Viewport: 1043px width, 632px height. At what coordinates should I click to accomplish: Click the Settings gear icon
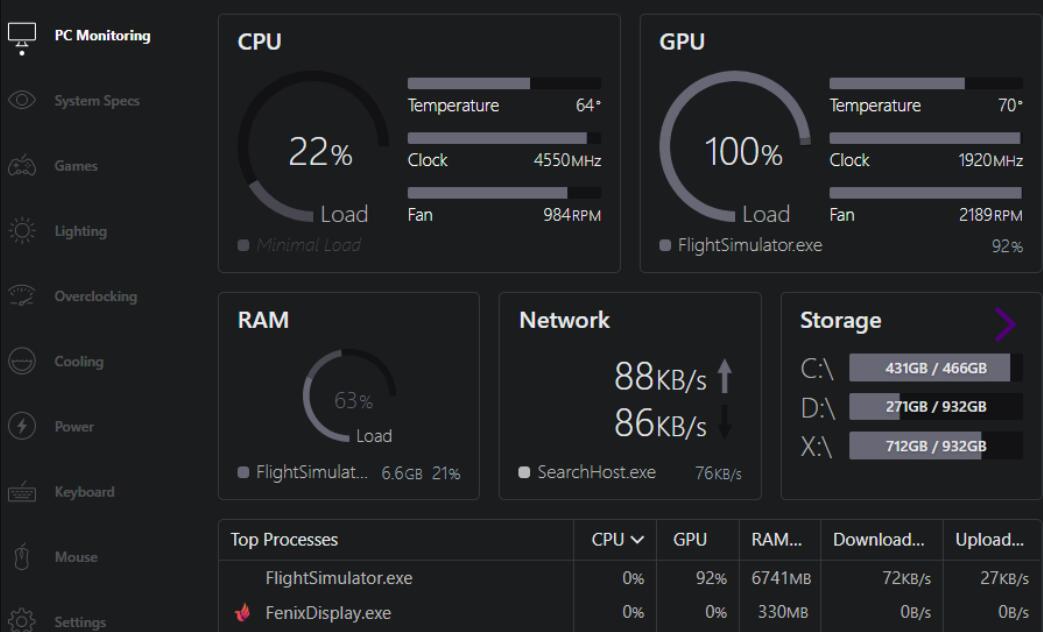click(22, 621)
